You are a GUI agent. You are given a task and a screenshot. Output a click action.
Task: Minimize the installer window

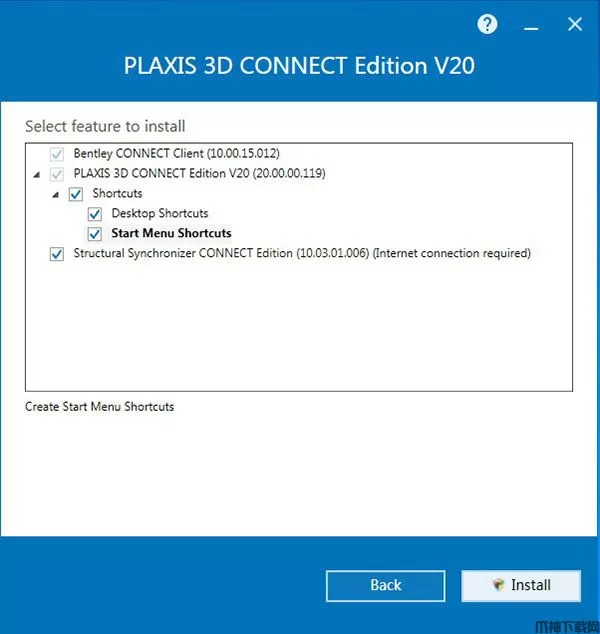[531, 28]
